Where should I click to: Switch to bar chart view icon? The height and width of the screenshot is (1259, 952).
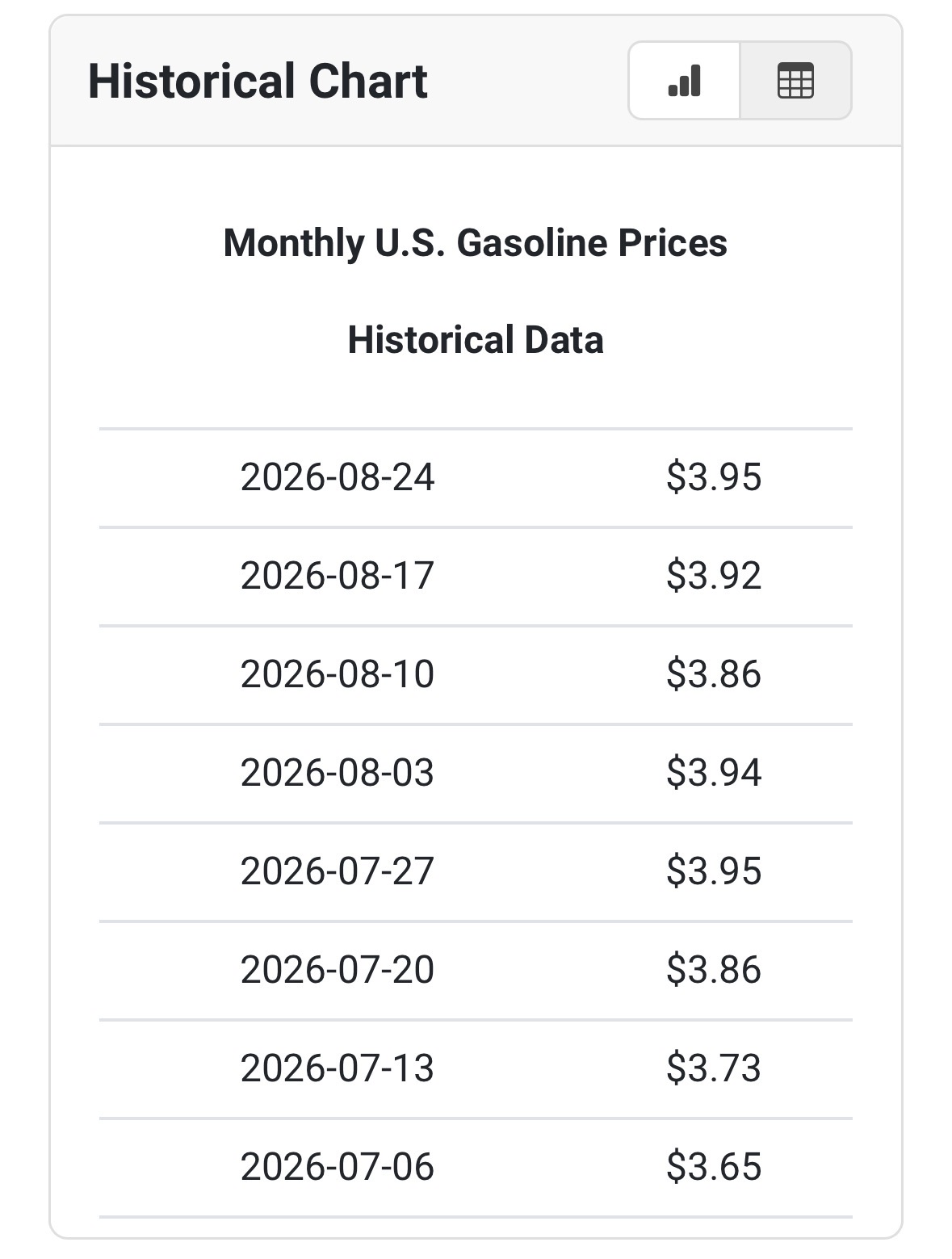pos(684,81)
